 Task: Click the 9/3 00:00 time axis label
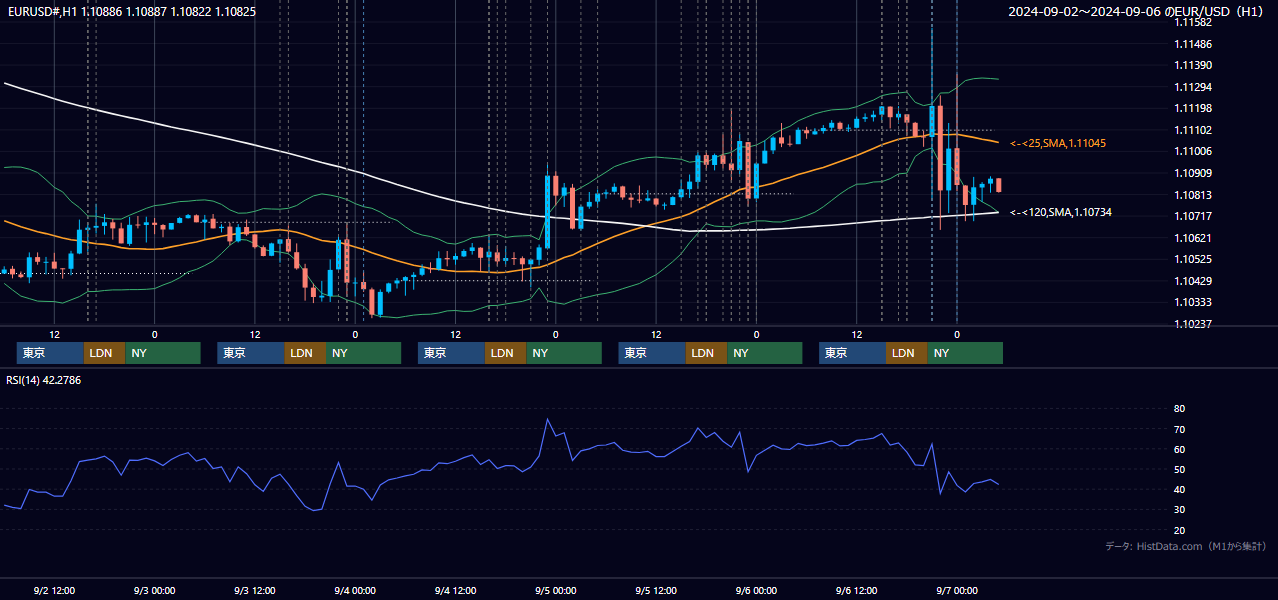154,590
